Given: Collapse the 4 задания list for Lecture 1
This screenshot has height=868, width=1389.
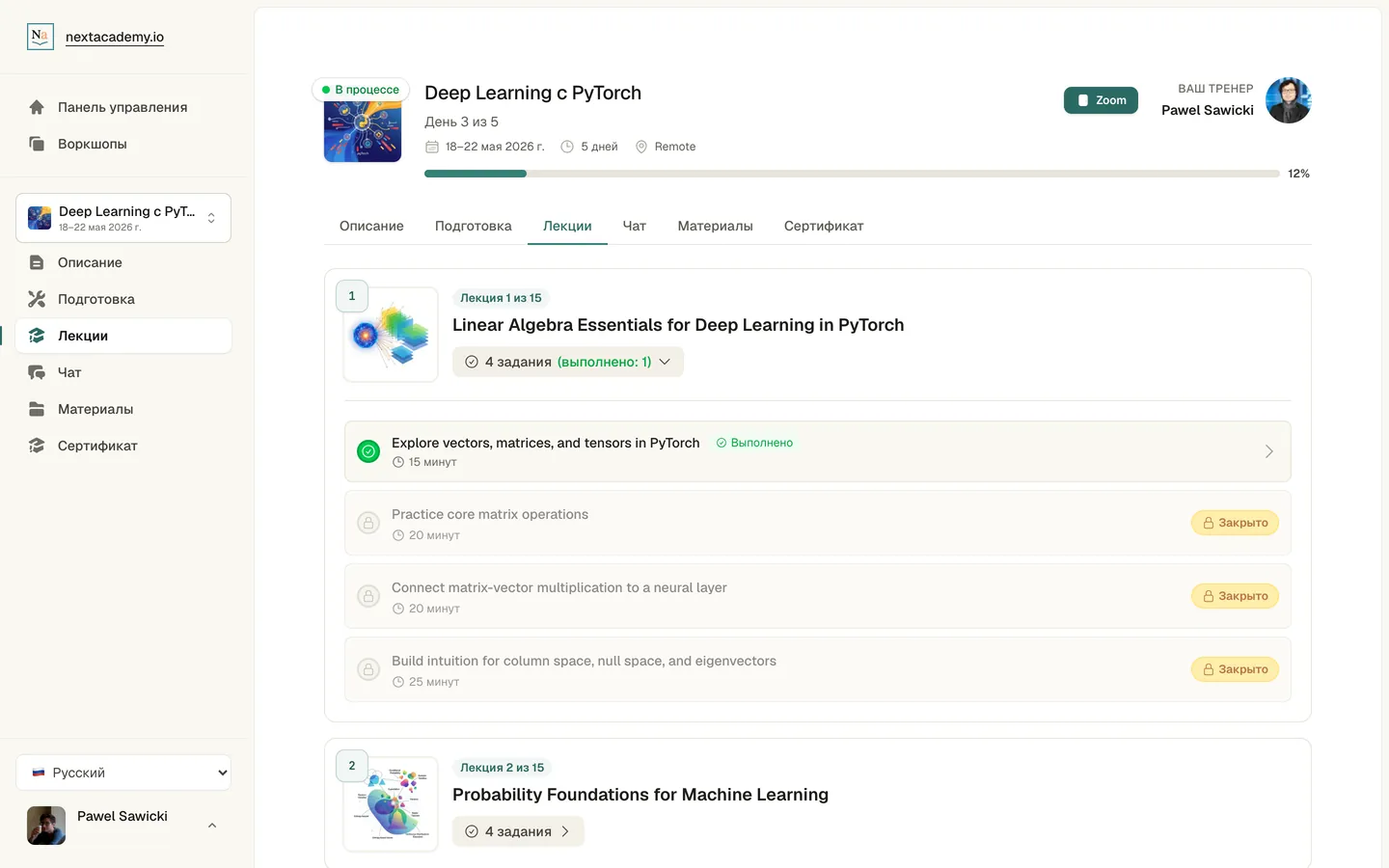Looking at the screenshot, I should (568, 362).
